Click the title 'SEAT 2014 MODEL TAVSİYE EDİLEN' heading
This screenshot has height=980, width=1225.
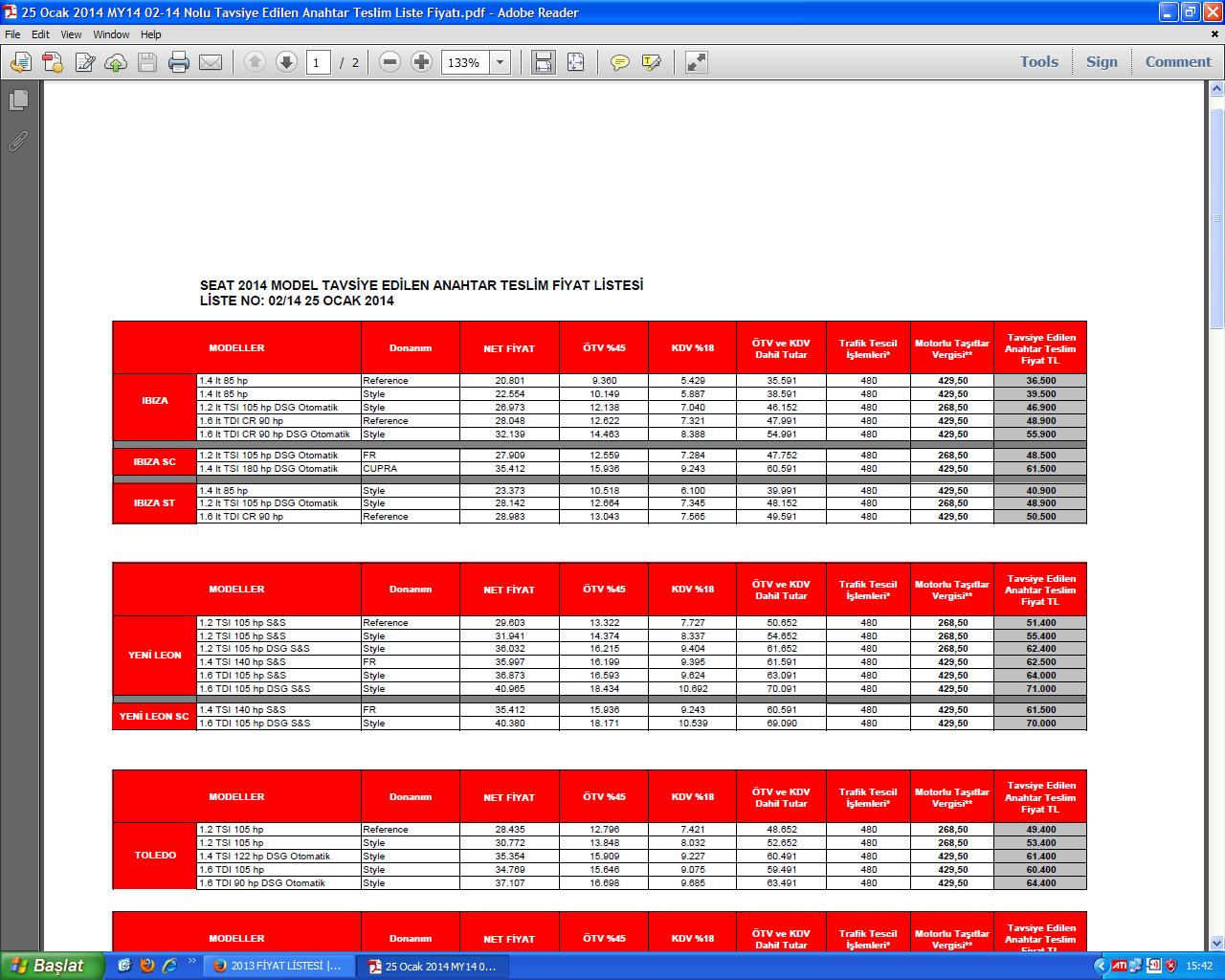click(421, 285)
